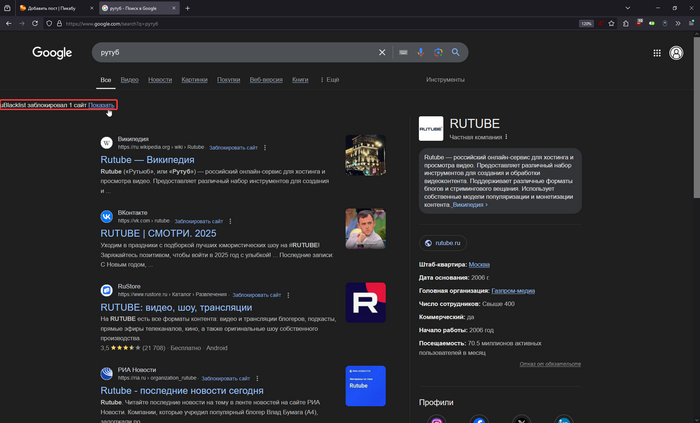The image size is (700, 423).
Task: Expand the toolbar overflow chevrons
Action: (678, 24)
